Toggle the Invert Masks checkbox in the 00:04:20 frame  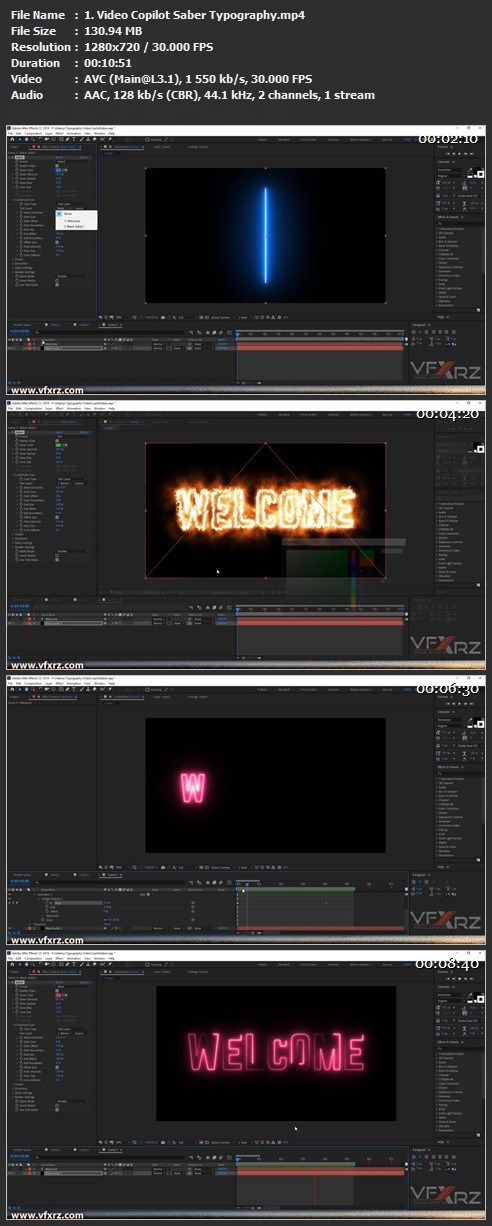tap(57, 556)
